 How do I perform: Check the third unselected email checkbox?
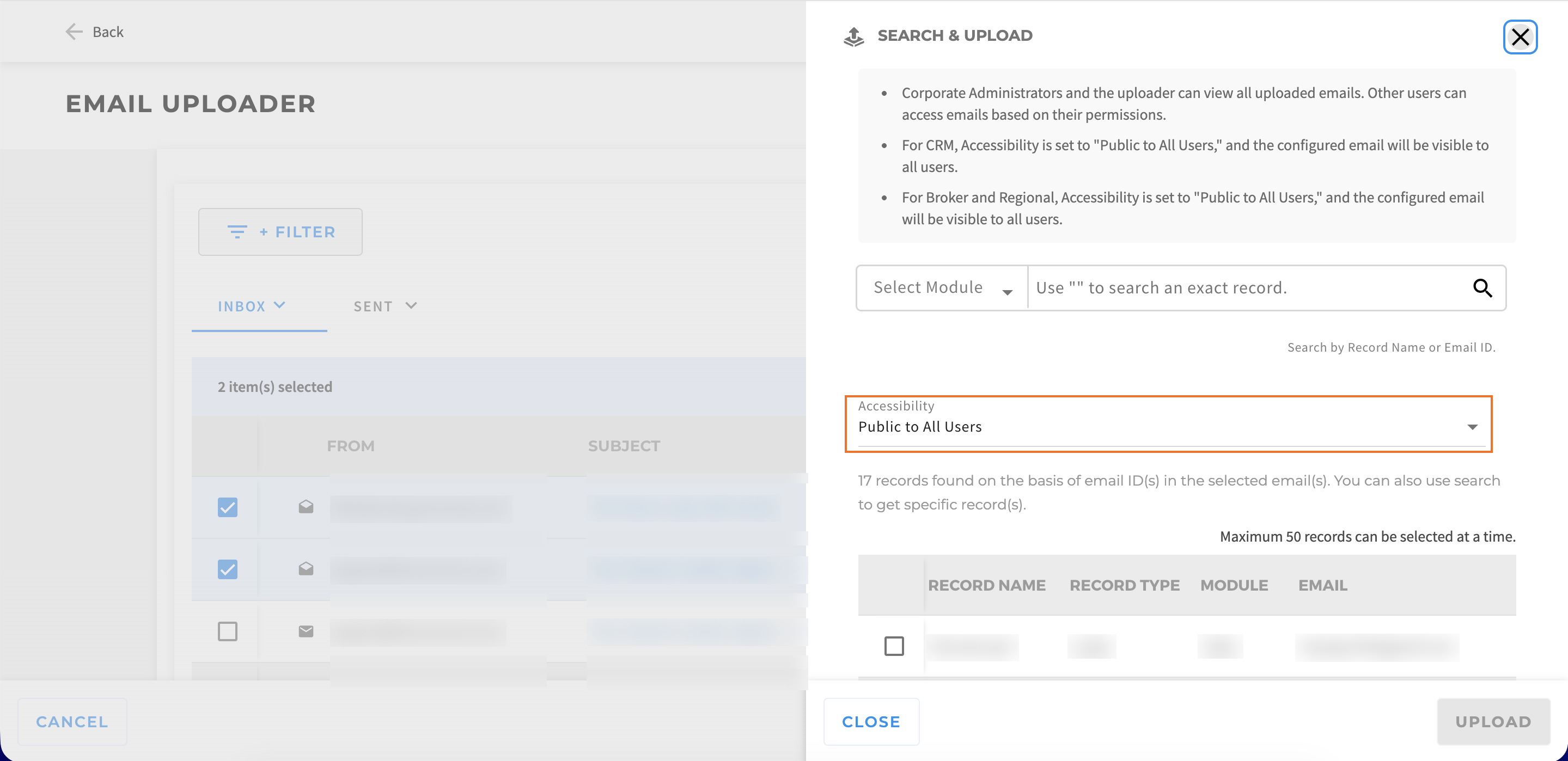pos(228,631)
